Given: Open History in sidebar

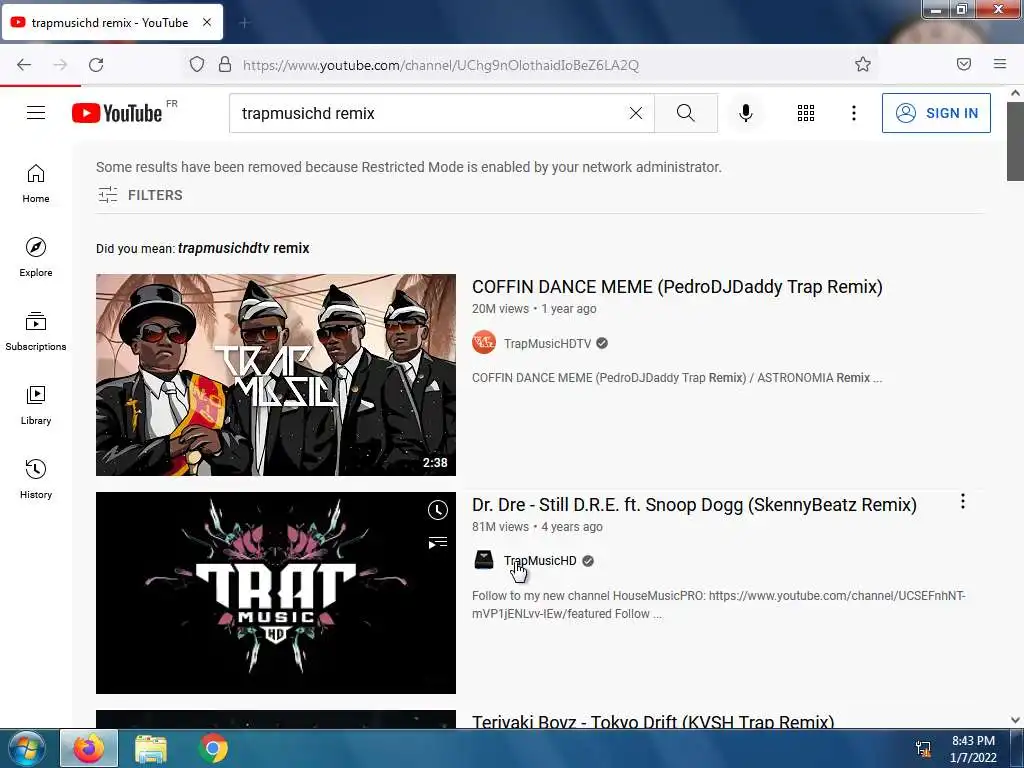Looking at the screenshot, I should point(36,479).
